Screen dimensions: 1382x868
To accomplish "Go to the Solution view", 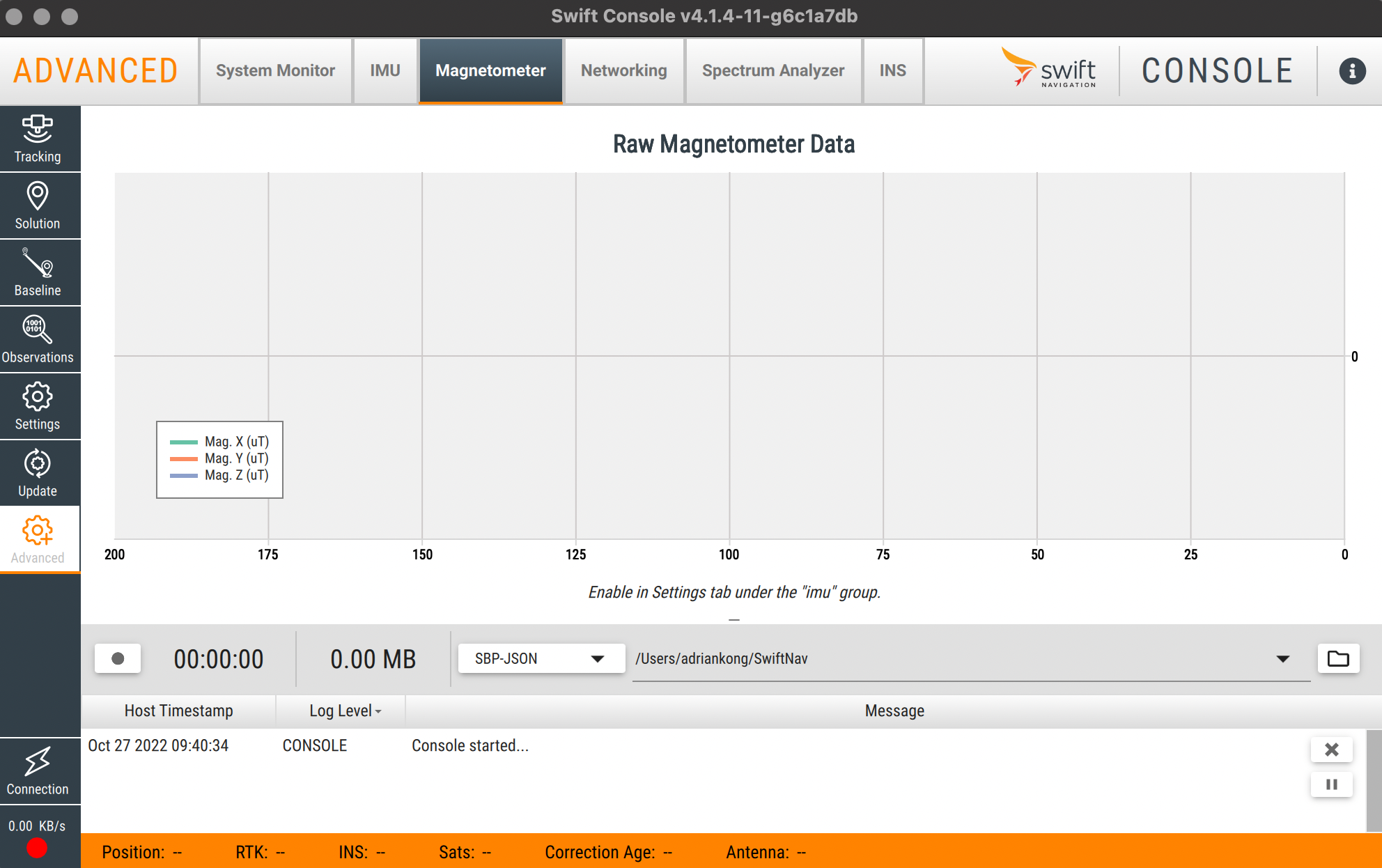I will (x=38, y=206).
